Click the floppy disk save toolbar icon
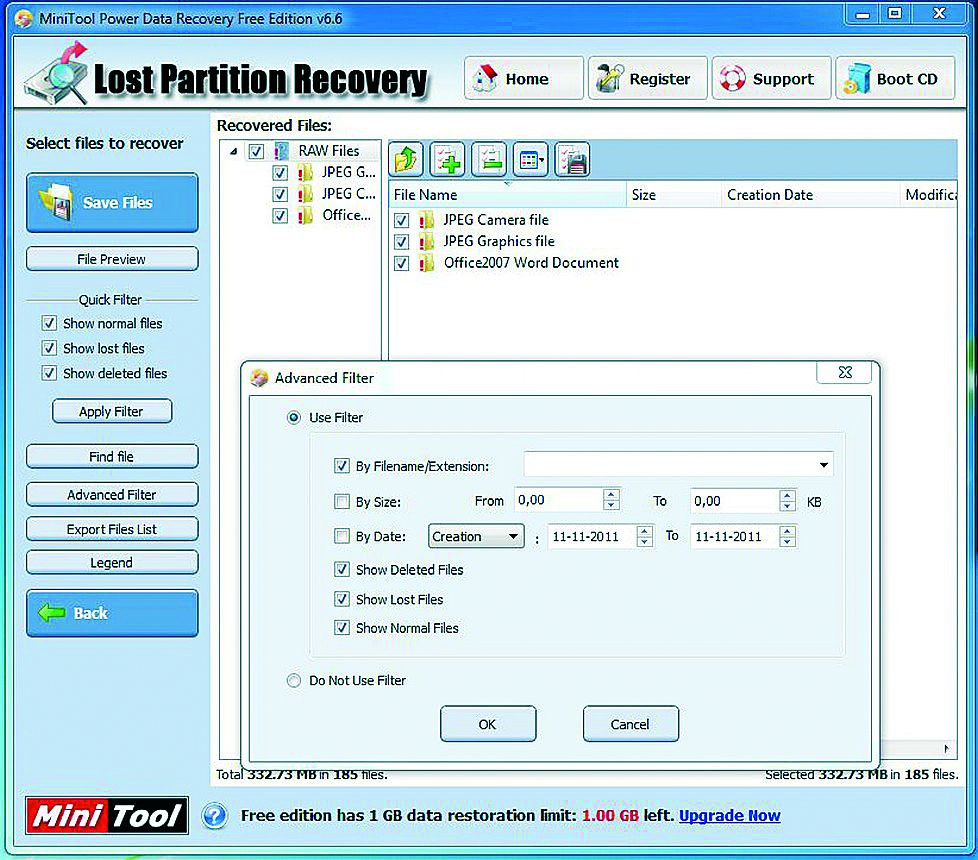The image size is (978, 860). pos(572,160)
